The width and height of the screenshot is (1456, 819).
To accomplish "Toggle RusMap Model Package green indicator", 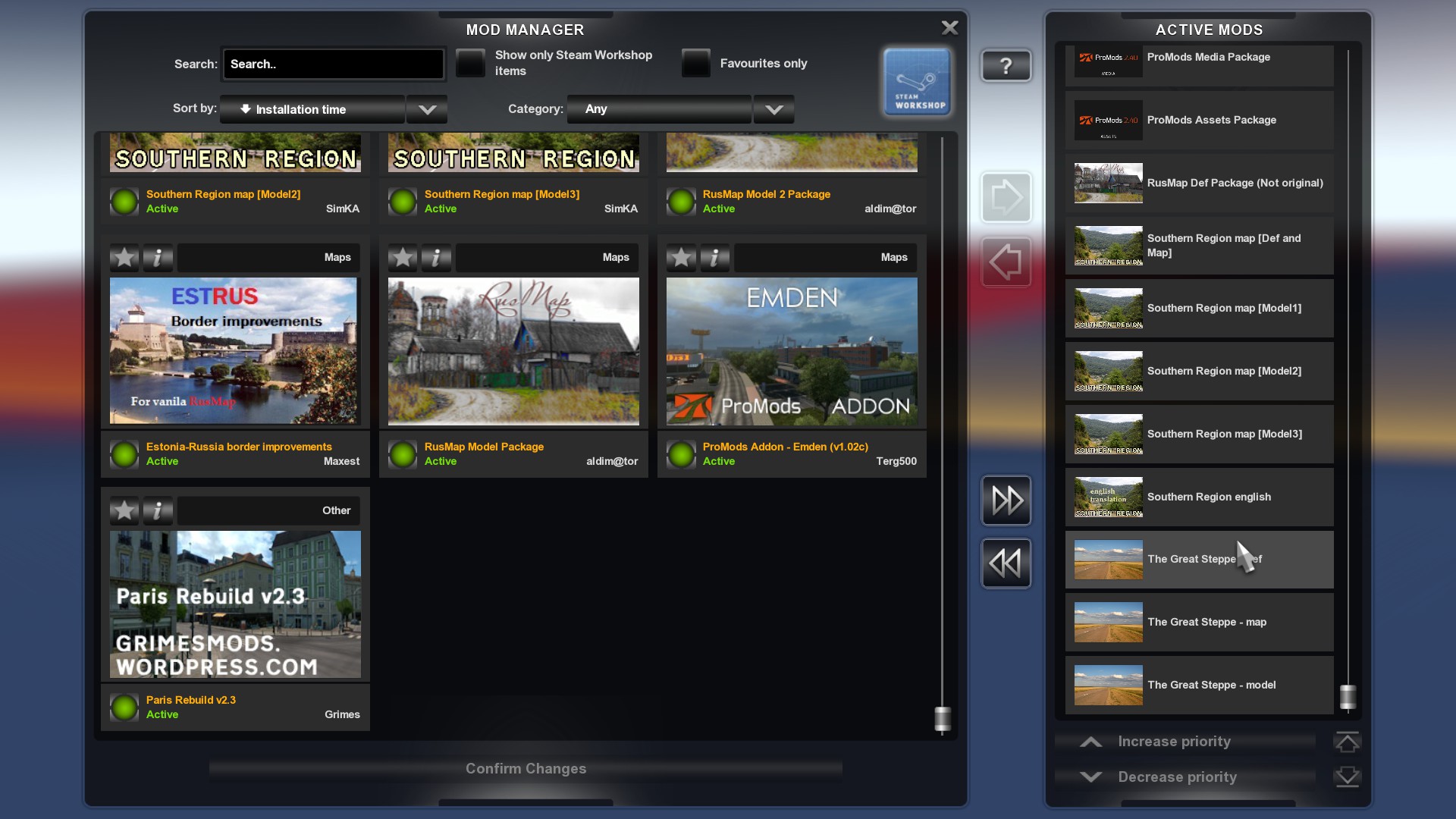I will (403, 454).
